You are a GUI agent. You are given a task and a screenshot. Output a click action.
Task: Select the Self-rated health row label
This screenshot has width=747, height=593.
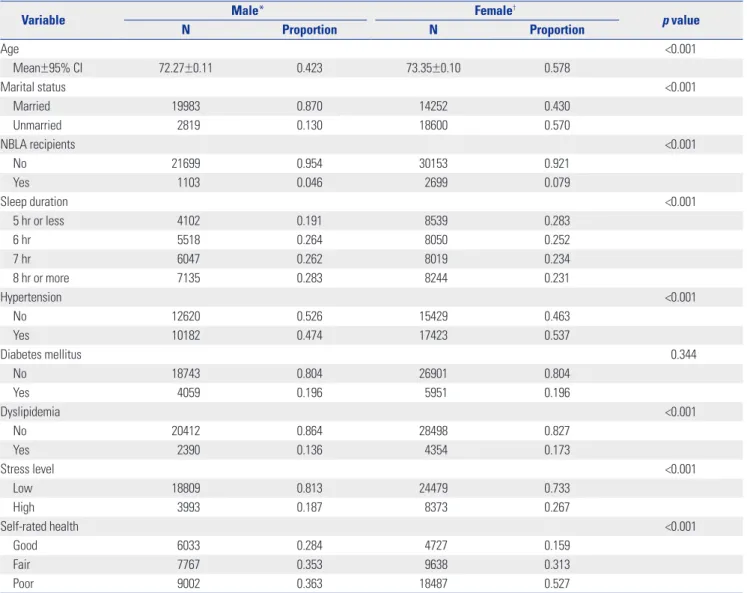coord(39,526)
